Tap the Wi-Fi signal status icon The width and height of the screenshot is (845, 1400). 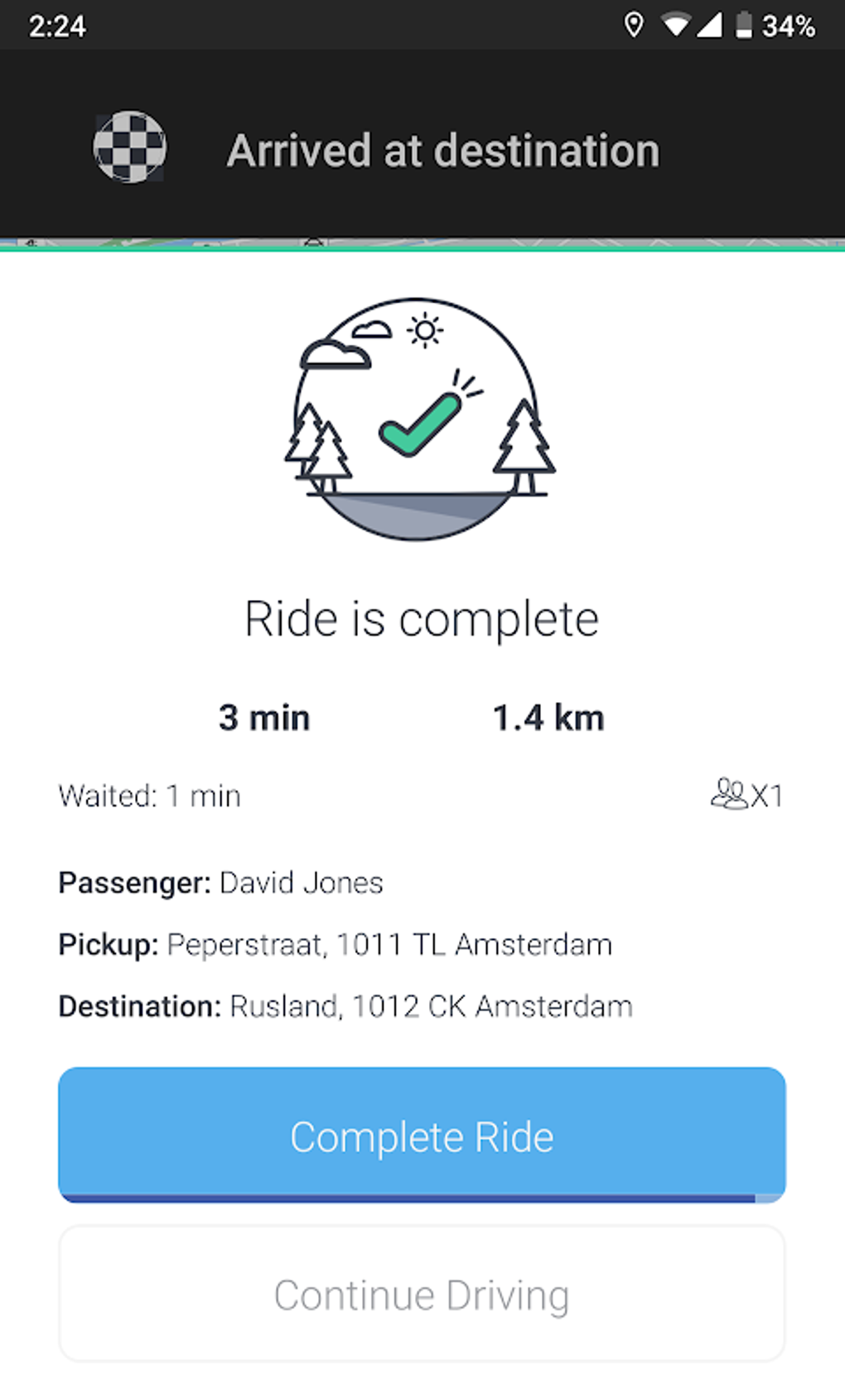[x=676, y=25]
